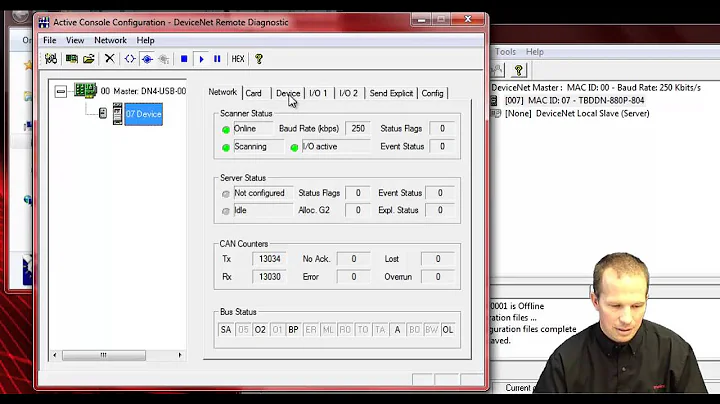Select 07 Device in the tree
This screenshot has width=720, height=404.
click(x=143, y=114)
